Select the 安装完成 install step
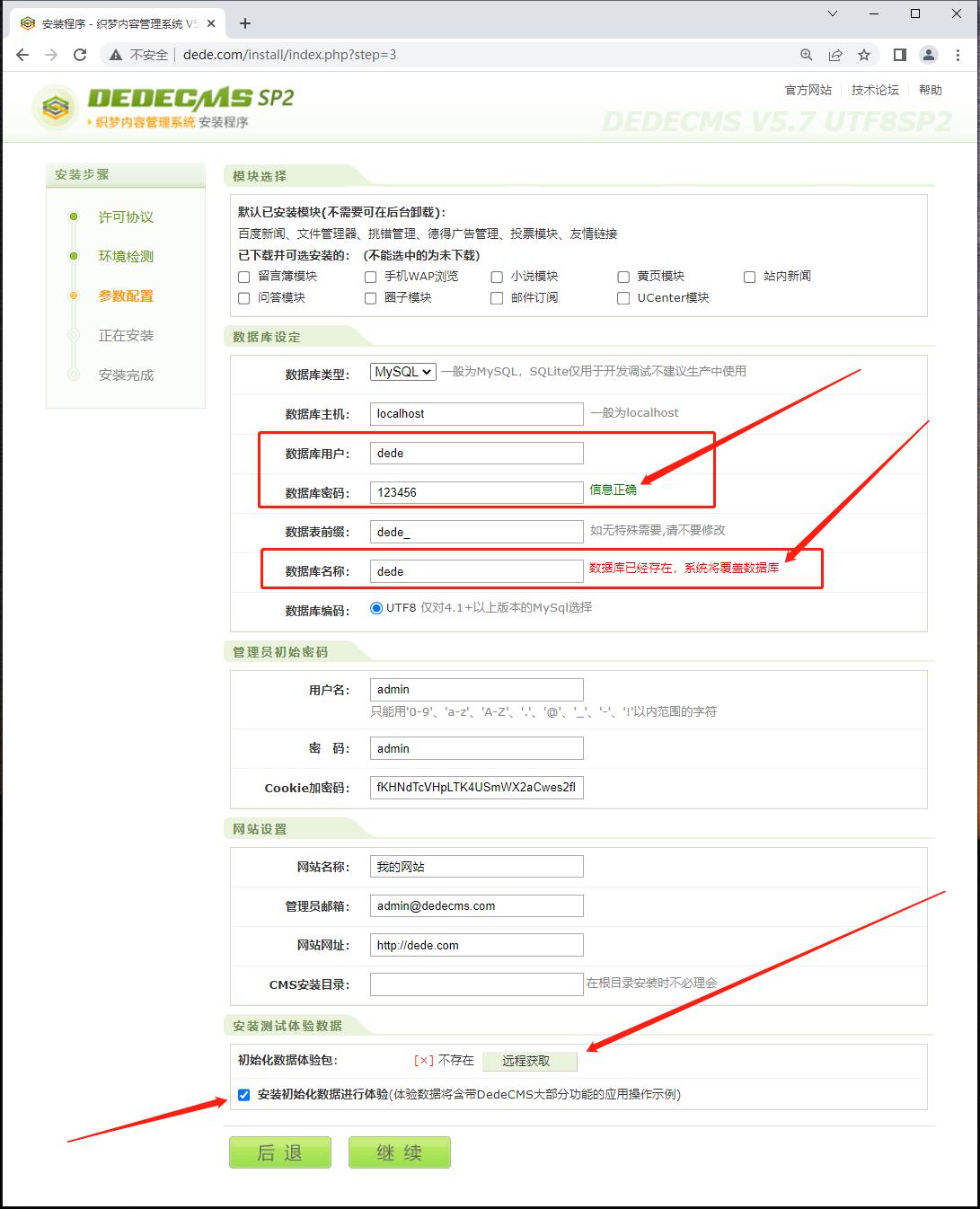The width and height of the screenshot is (980, 1209). pyautogui.click(x=126, y=375)
